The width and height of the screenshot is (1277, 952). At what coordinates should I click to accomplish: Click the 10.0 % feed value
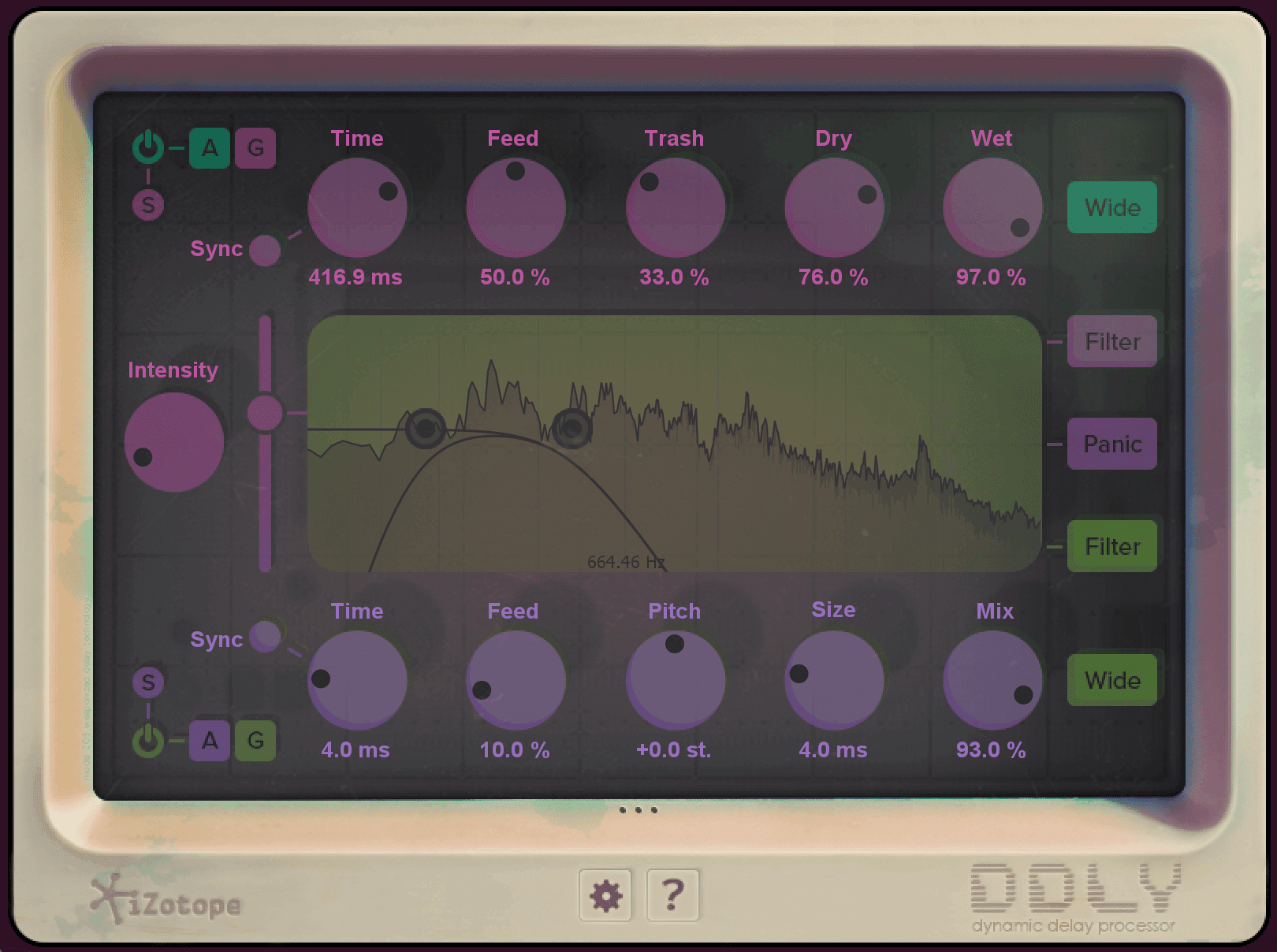515,750
